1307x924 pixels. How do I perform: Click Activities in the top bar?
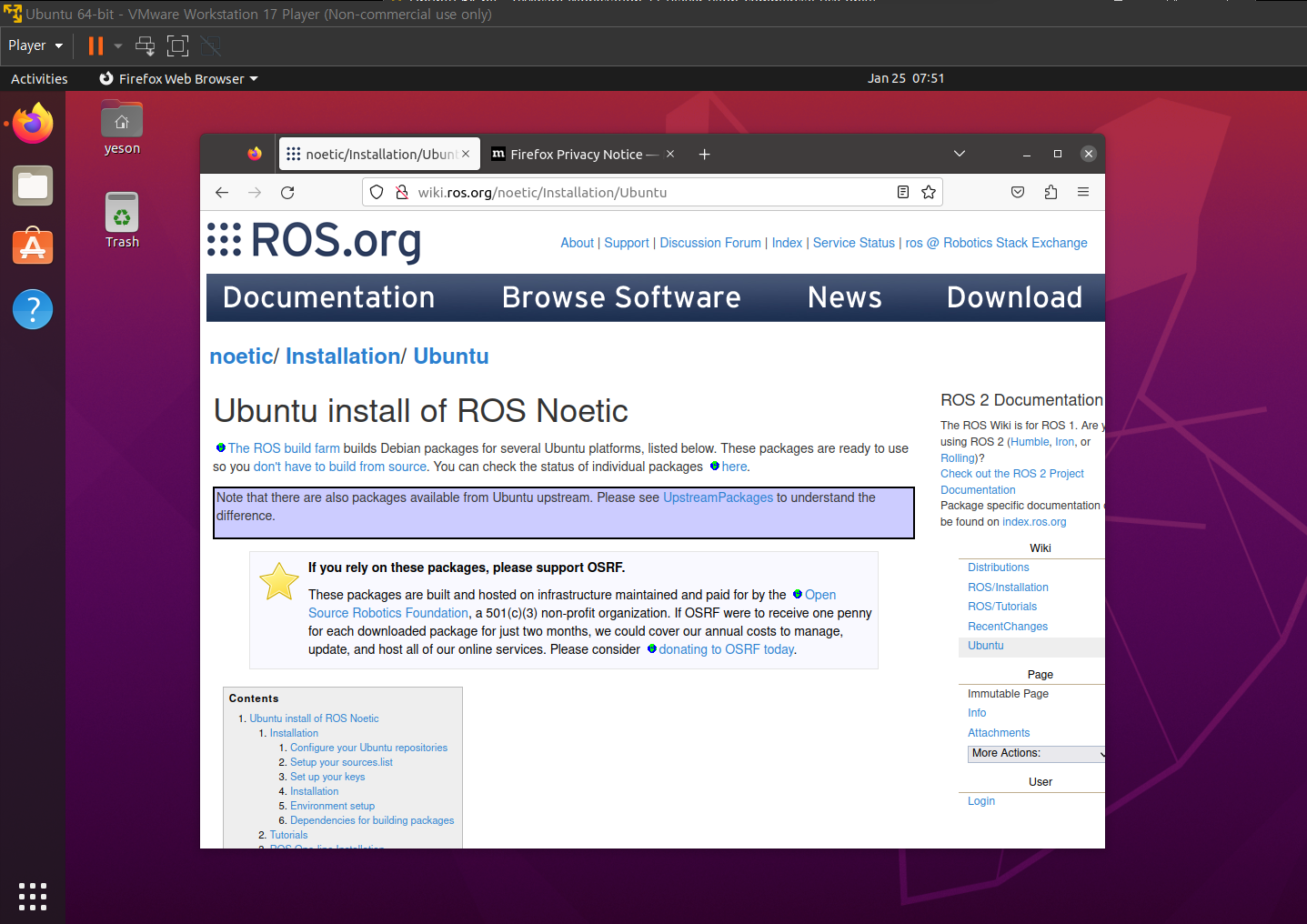coord(39,78)
